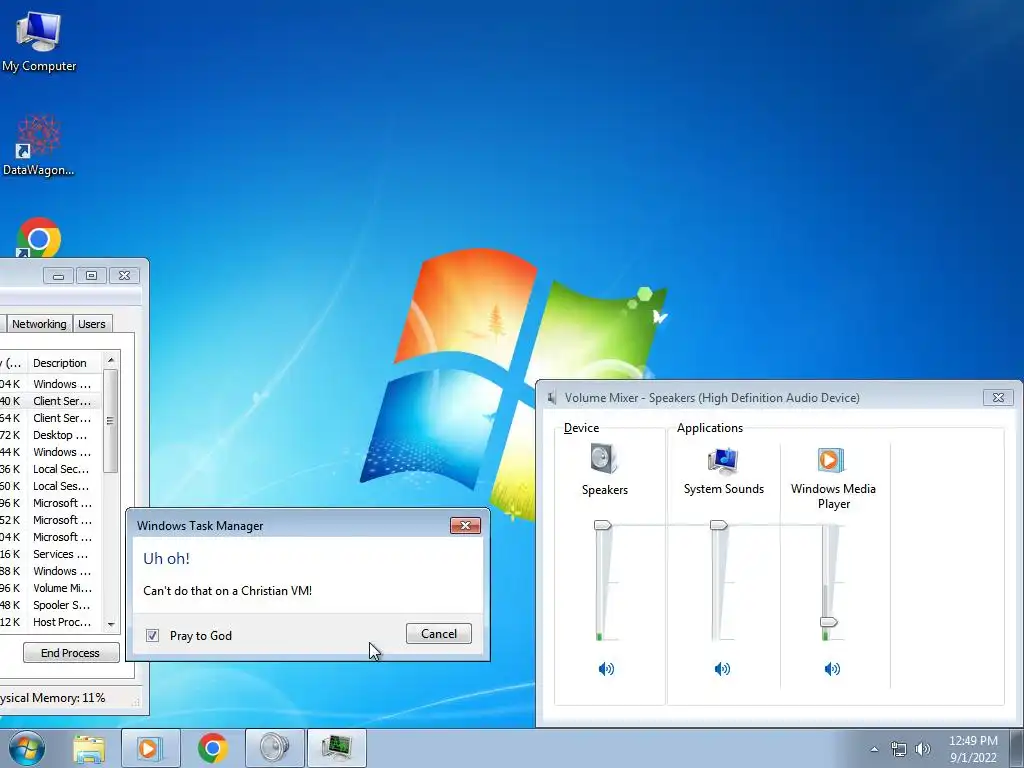Viewport: 1024px width, 768px height.
Task: Mute System Sounds
Action: click(722, 669)
